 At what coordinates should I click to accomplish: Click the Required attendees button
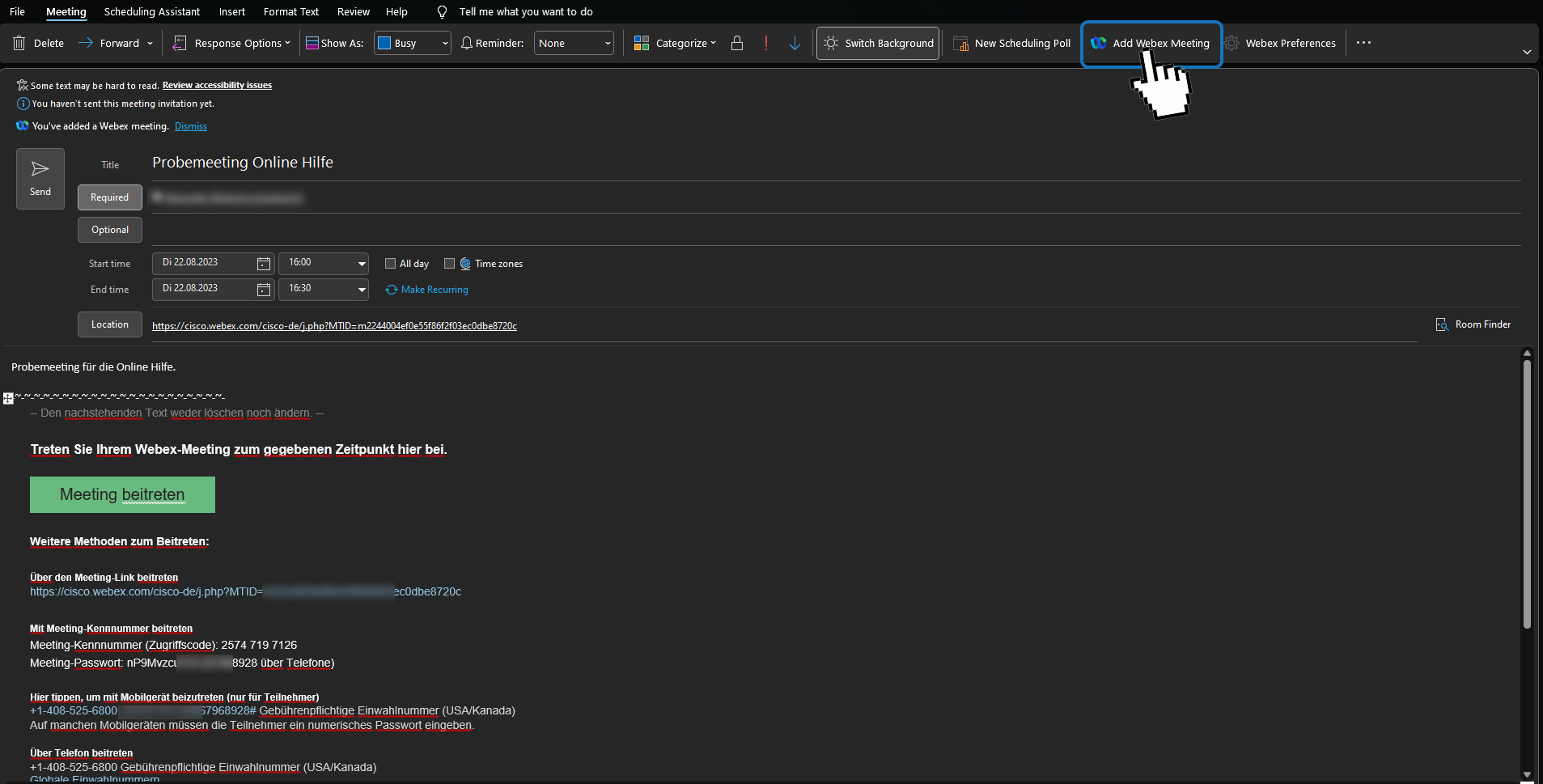coord(110,197)
